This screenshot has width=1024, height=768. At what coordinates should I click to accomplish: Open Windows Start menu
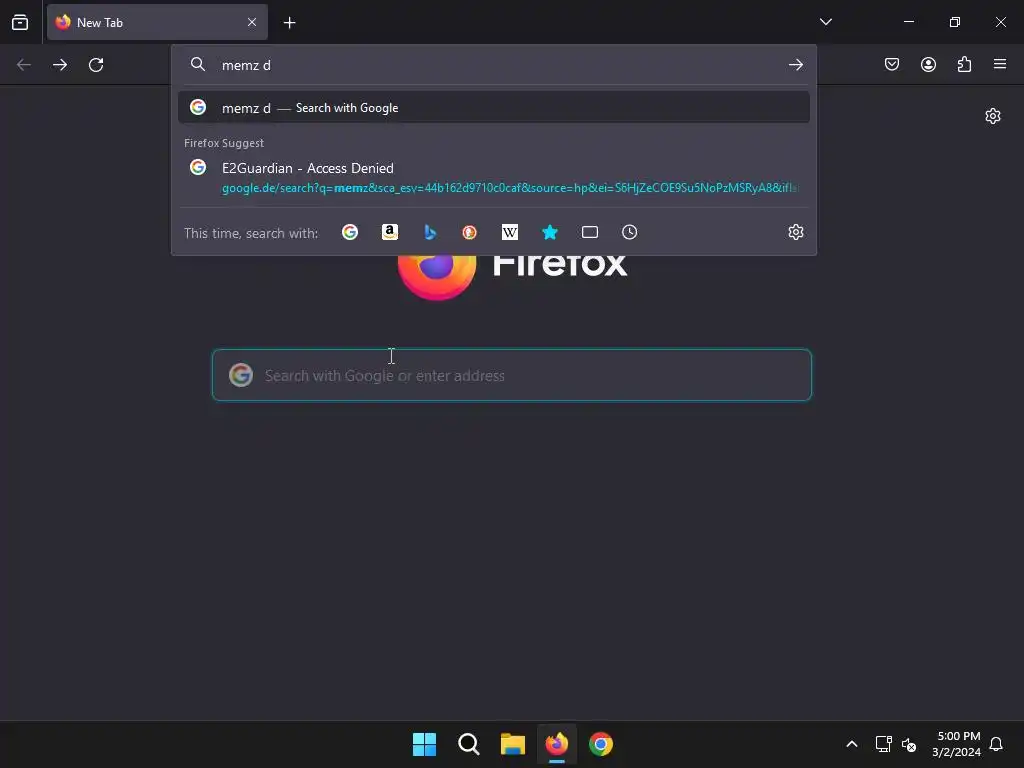pyautogui.click(x=424, y=744)
